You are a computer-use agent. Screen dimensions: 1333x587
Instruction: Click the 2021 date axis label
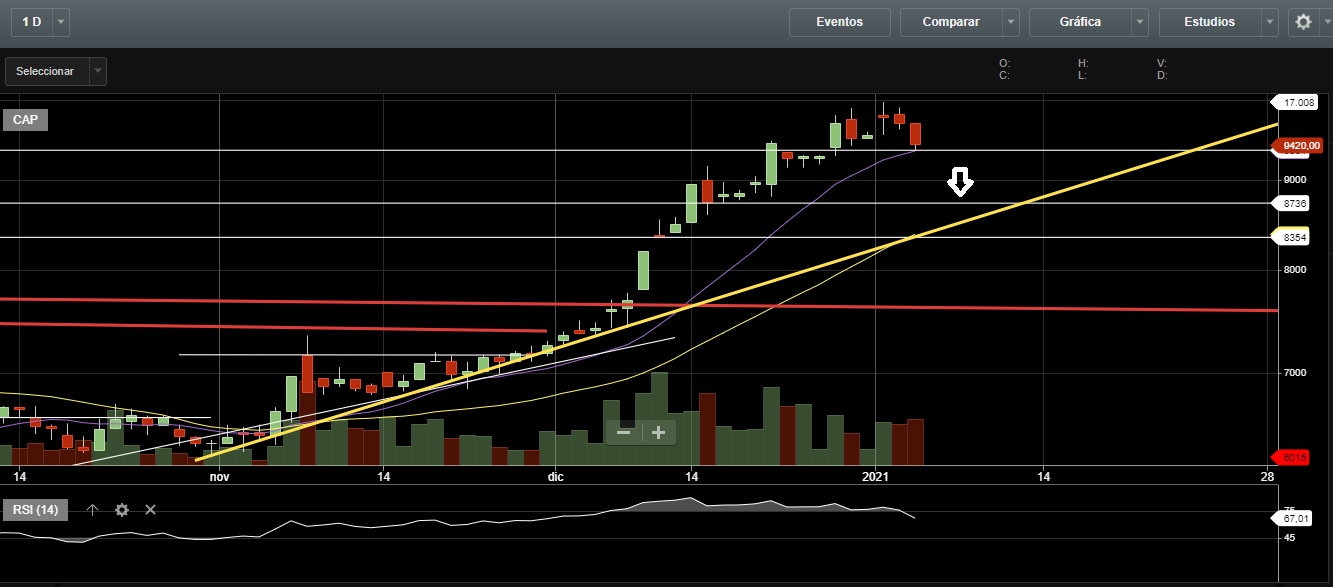876,477
